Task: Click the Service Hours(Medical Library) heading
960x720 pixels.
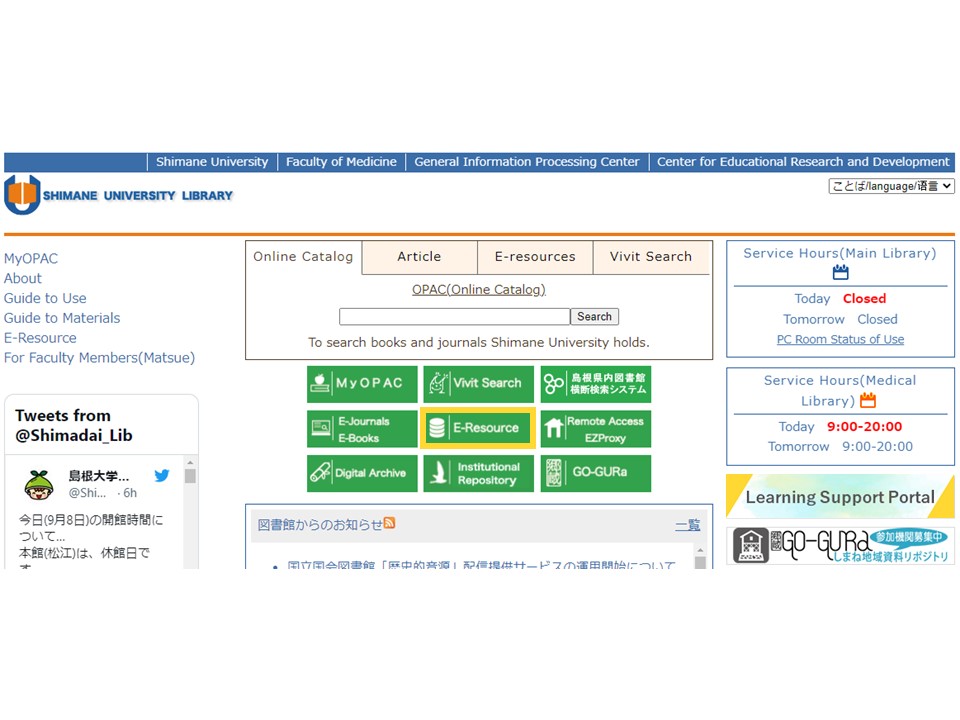Action: tap(840, 391)
